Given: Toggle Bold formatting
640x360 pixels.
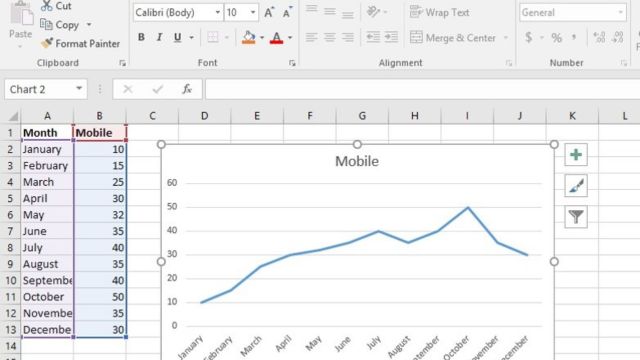Looking at the screenshot, I should pyautogui.click(x=141, y=37).
